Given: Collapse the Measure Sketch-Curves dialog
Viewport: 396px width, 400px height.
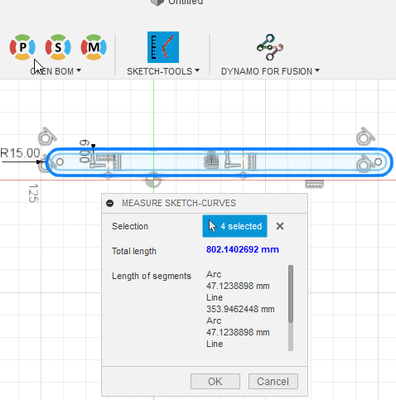Looking at the screenshot, I should 110,203.
